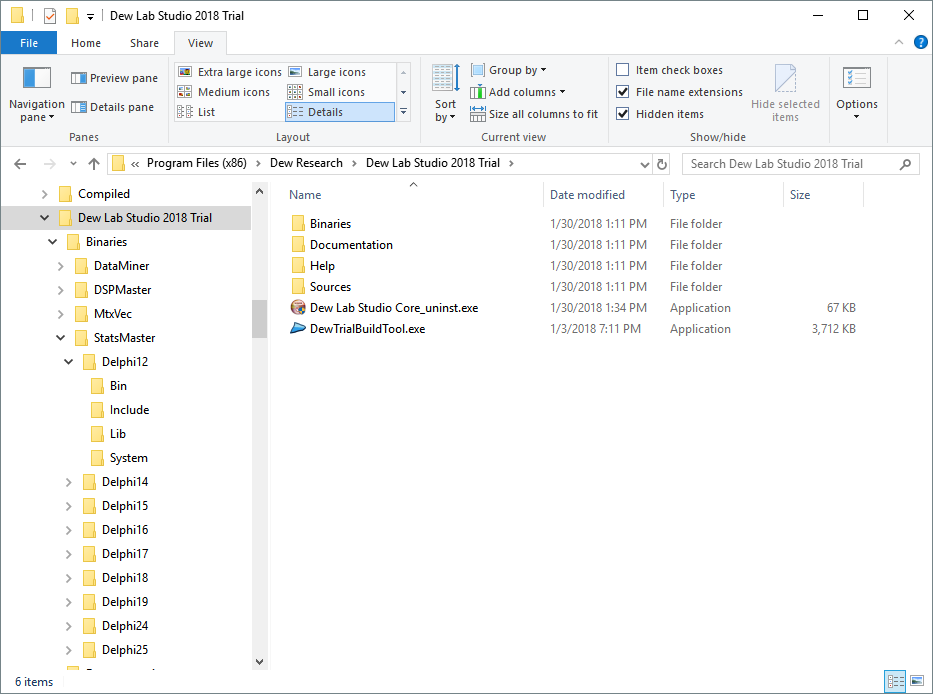933x694 pixels.
Task: Click the New folder quick access icon
Action: pos(72,15)
